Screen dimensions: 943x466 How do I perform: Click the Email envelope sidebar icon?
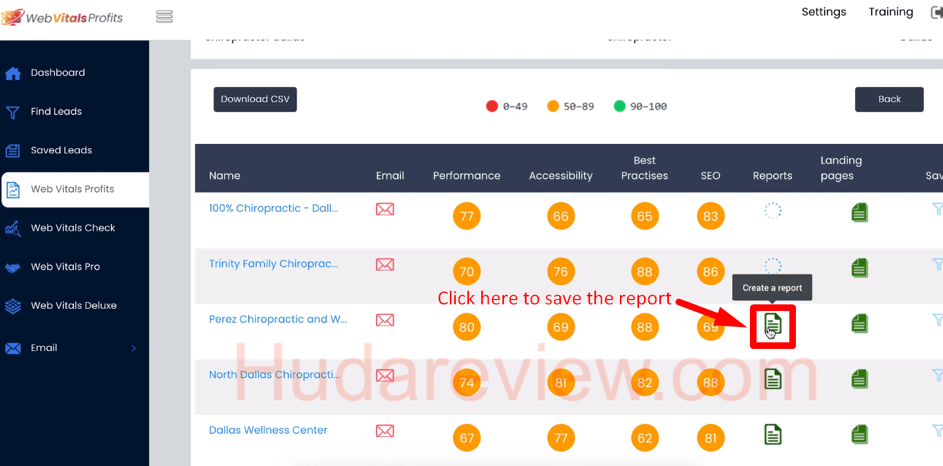[x=13, y=348]
